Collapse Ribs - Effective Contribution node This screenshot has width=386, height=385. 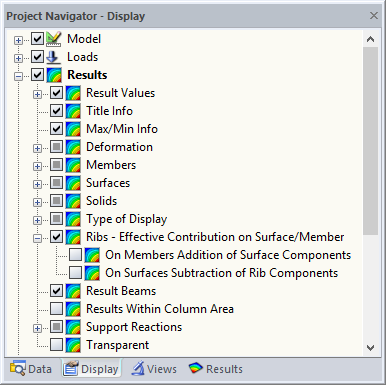point(37,238)
